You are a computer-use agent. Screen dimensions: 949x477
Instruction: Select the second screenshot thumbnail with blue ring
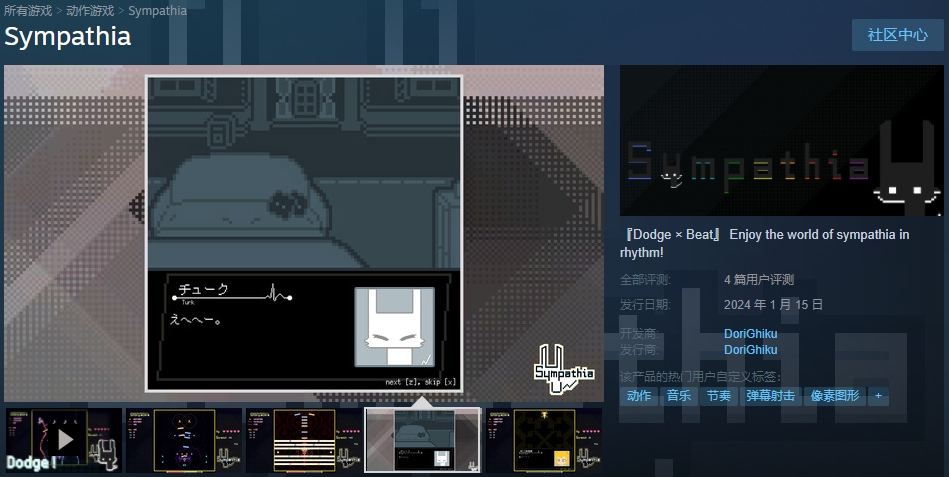184,440
